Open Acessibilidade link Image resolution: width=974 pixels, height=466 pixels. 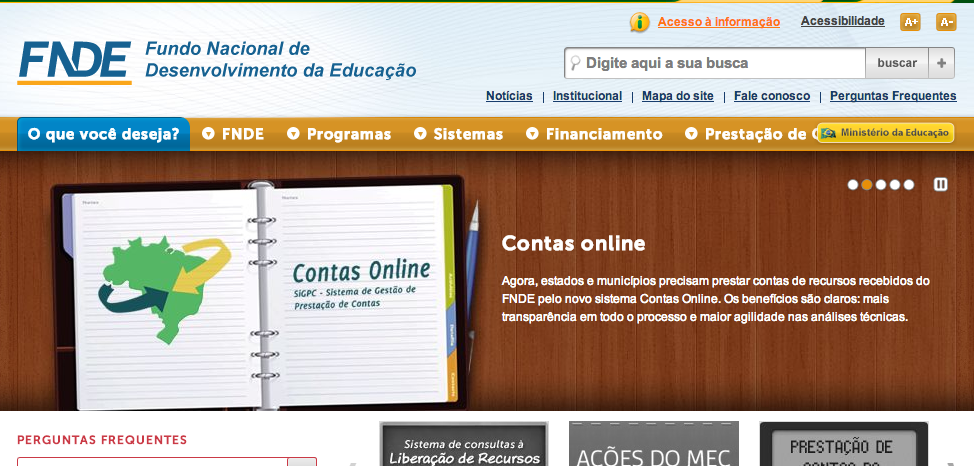click(842, 21)
